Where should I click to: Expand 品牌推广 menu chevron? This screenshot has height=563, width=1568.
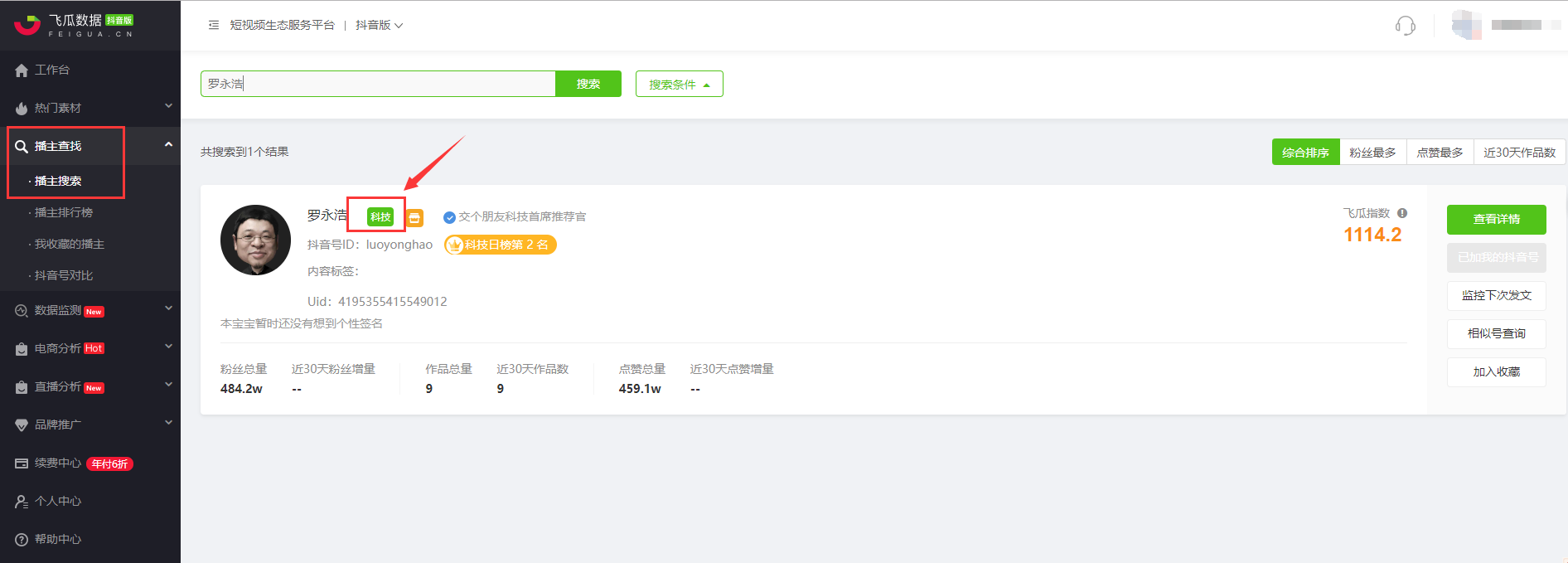coord(168,423)
